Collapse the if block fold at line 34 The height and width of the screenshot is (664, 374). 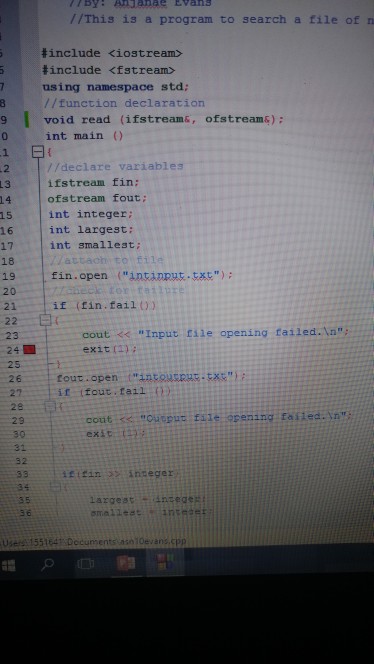[x=55, y=487]
